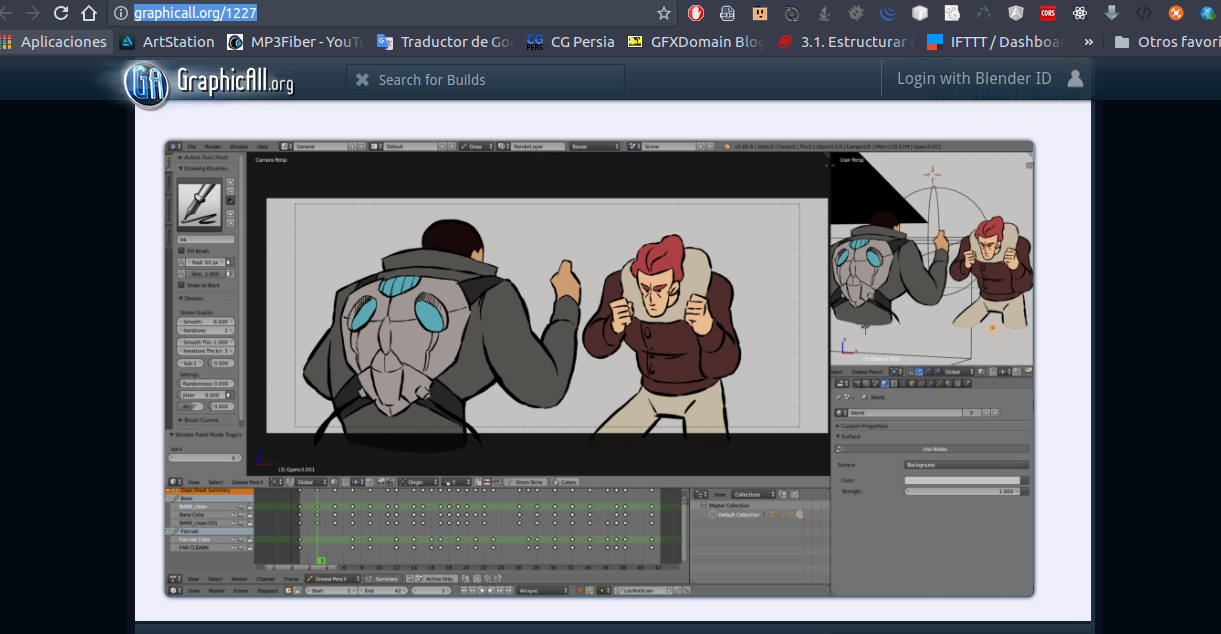Screen dimensions: 1221x634
Task: Reload the page with the browser refresh icon
Action: click(62, 13)
